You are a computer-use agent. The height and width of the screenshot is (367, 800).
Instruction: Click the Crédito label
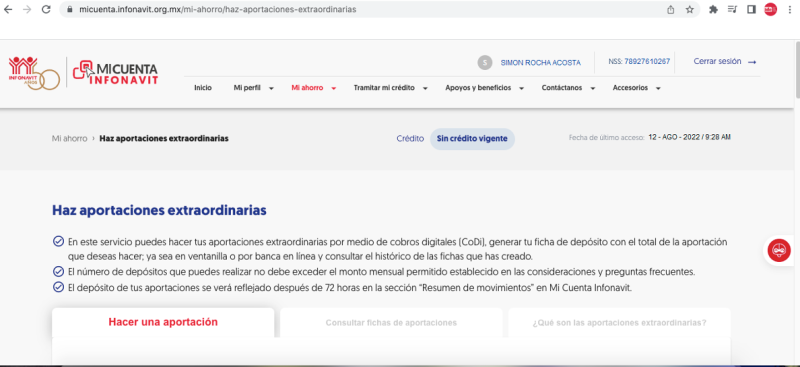tap(410, 138)
